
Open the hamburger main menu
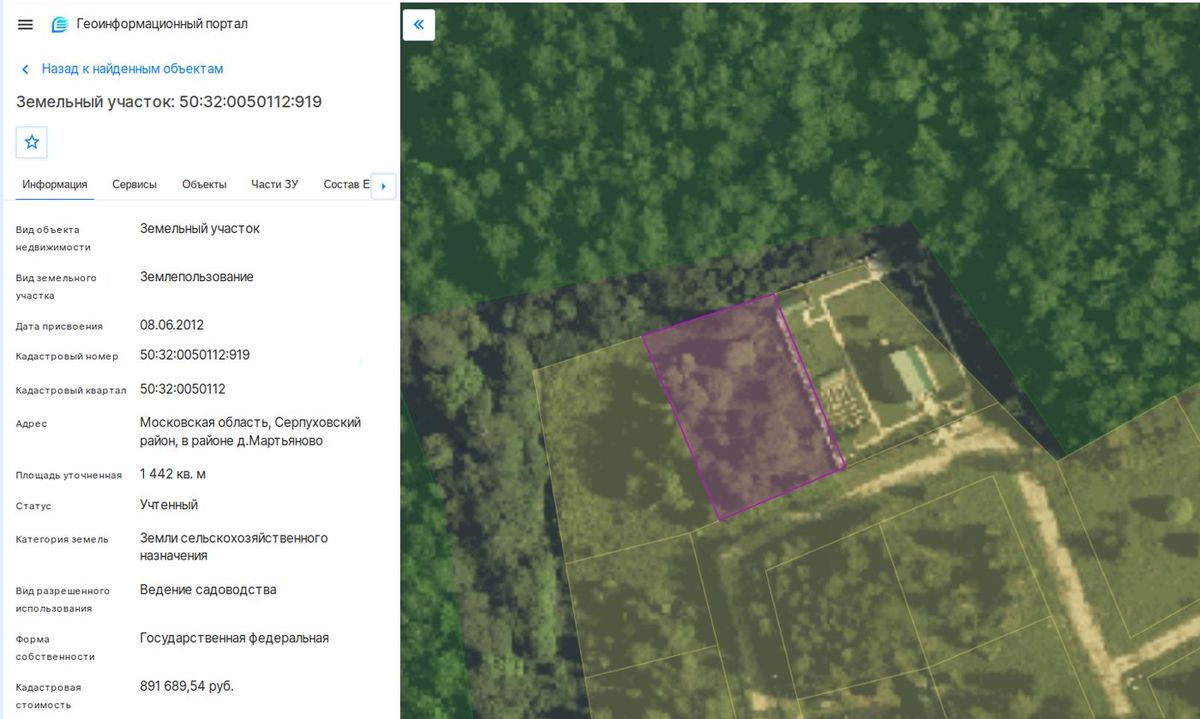[x=25, y=25]
